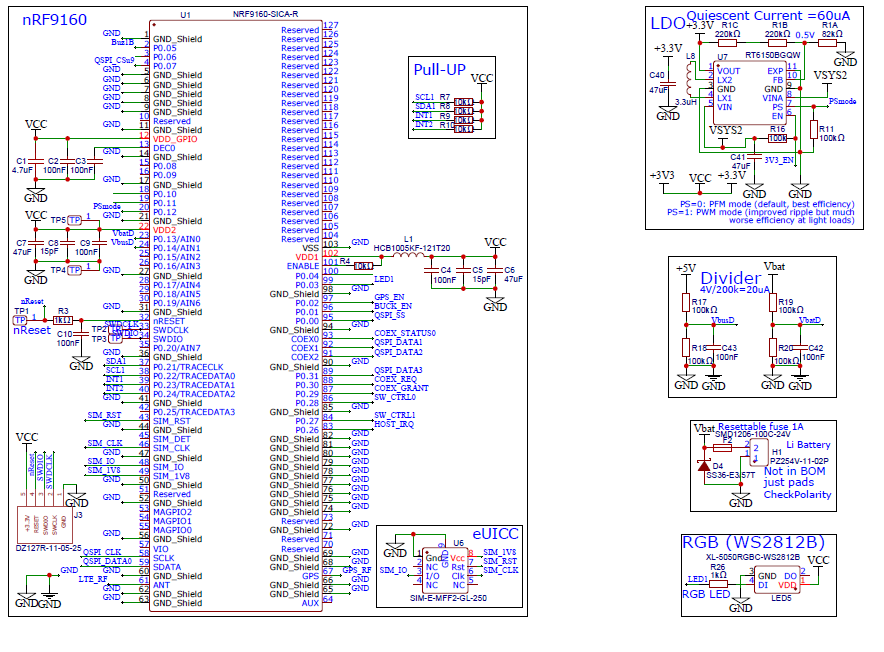Select the AUX pin name
The image size is (884, 652).
[x=310, y=603]
